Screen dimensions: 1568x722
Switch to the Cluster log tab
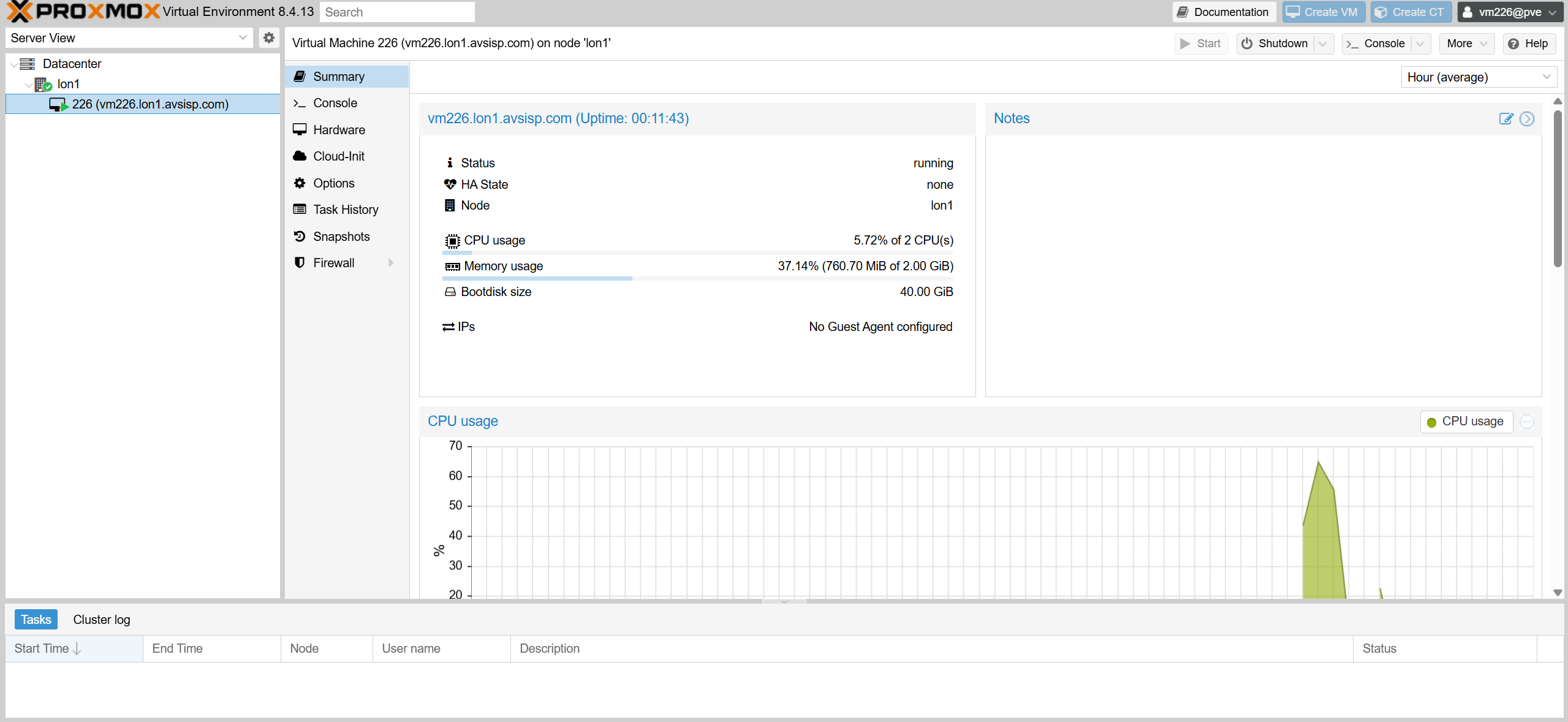coord(102,620)
